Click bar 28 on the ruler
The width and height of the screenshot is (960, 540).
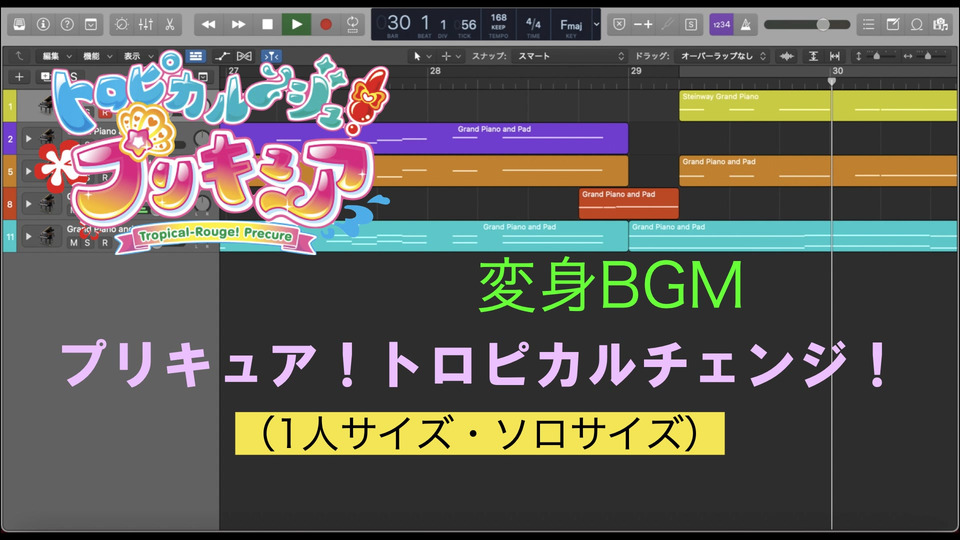435,71
